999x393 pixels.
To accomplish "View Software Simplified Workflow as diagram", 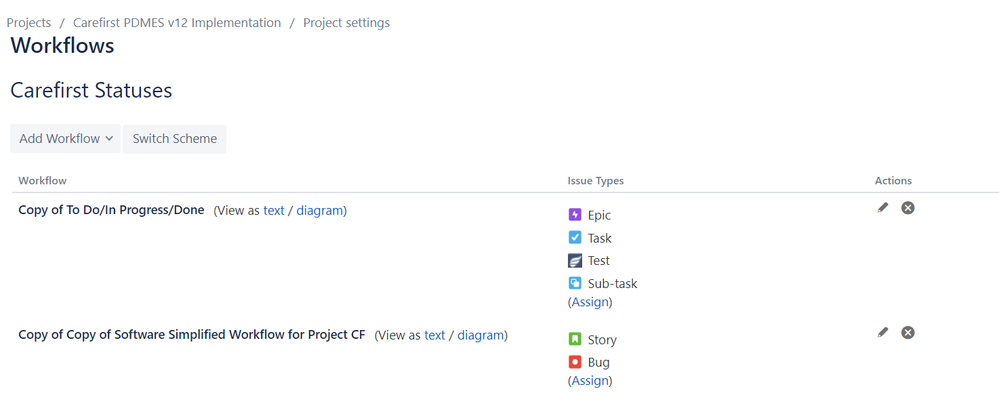I will 480,335.
